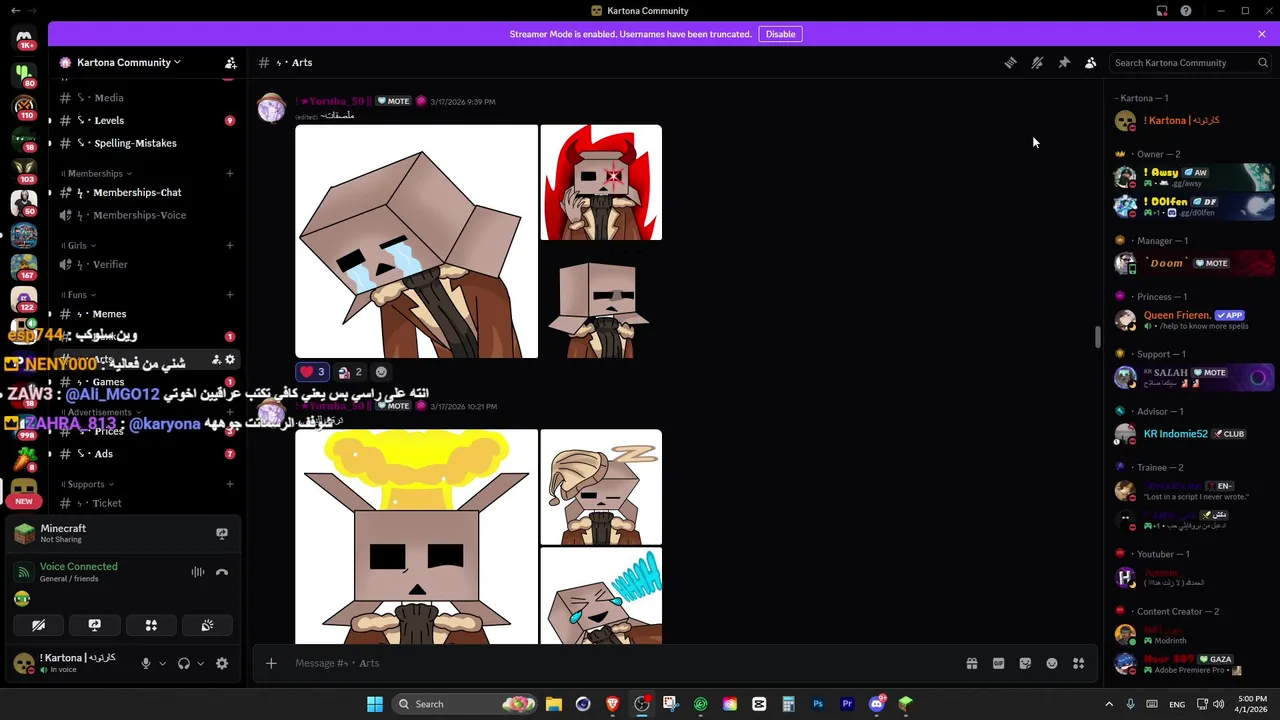This screenshot has height=720, width=1280.
Task: Open member Awsy in Owner list
Action: click(1193, 177)
